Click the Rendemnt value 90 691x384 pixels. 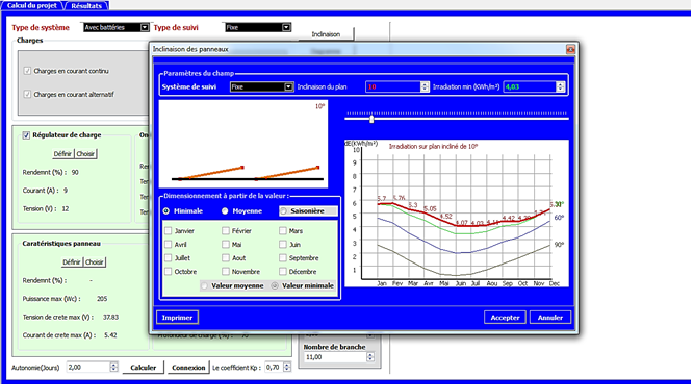click(75, 172)
